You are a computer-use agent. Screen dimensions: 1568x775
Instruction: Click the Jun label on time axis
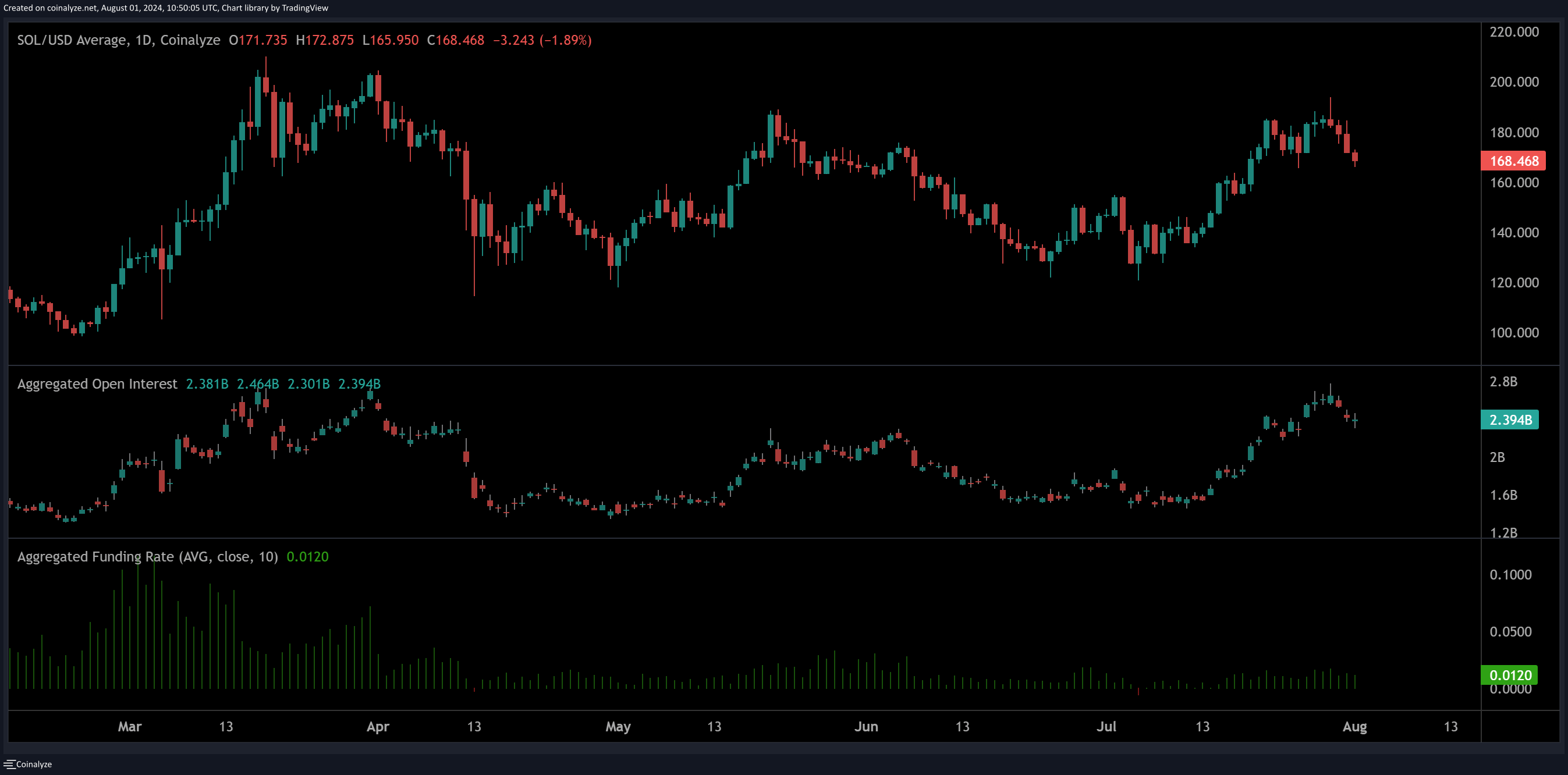point(865,726)
